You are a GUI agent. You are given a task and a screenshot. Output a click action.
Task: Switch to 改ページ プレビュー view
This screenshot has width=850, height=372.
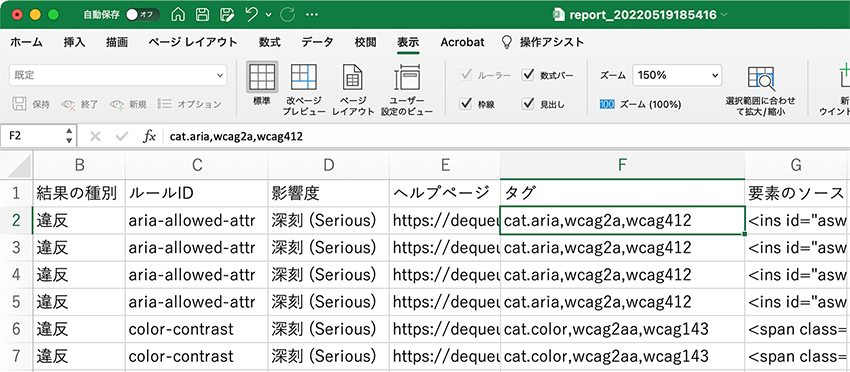(x=304, y=89)
